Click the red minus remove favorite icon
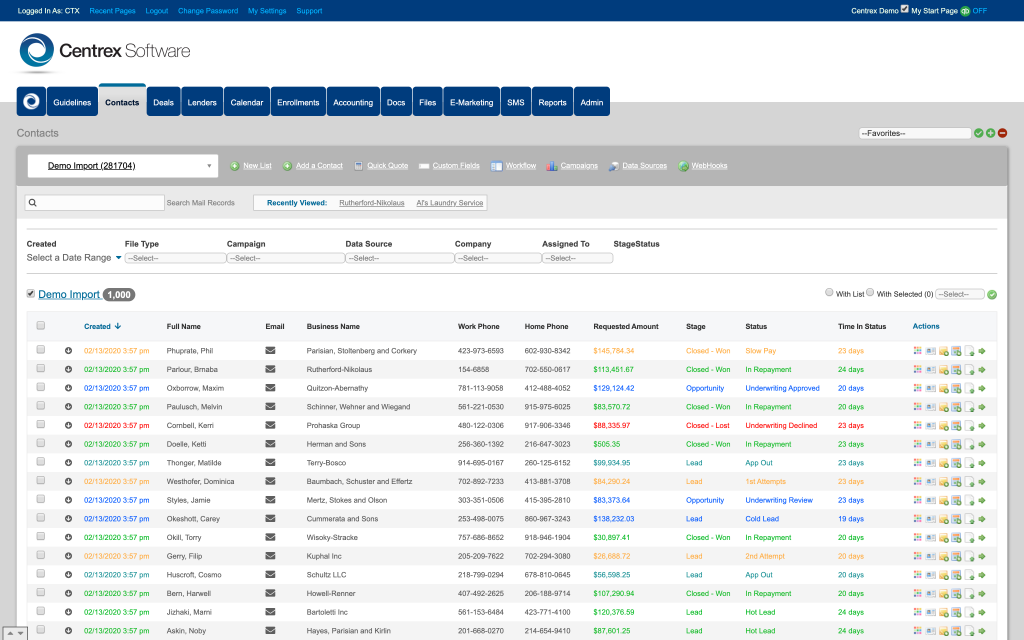This screenshot has height=640, width=1024. 1002,133
